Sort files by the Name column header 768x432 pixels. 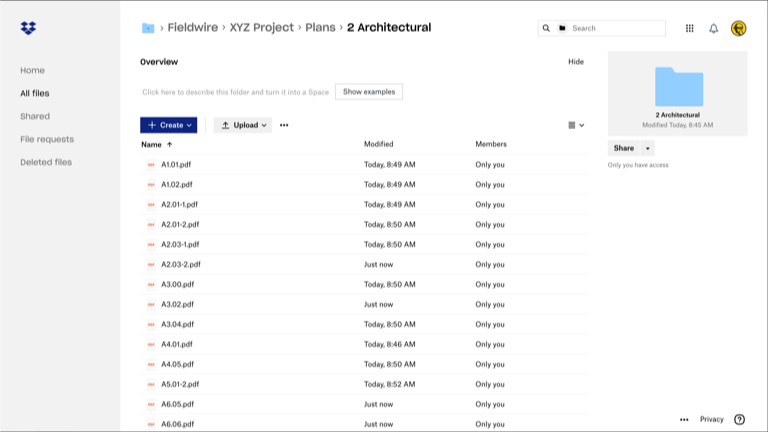click(x=152, y=144)
